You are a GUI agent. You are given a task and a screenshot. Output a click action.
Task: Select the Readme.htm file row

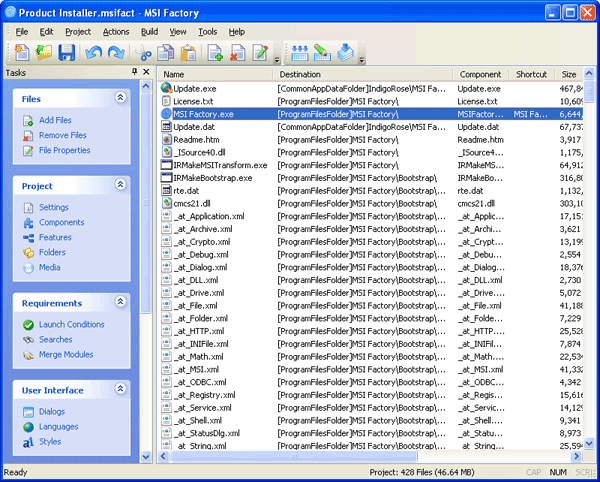tap(371, 140)
